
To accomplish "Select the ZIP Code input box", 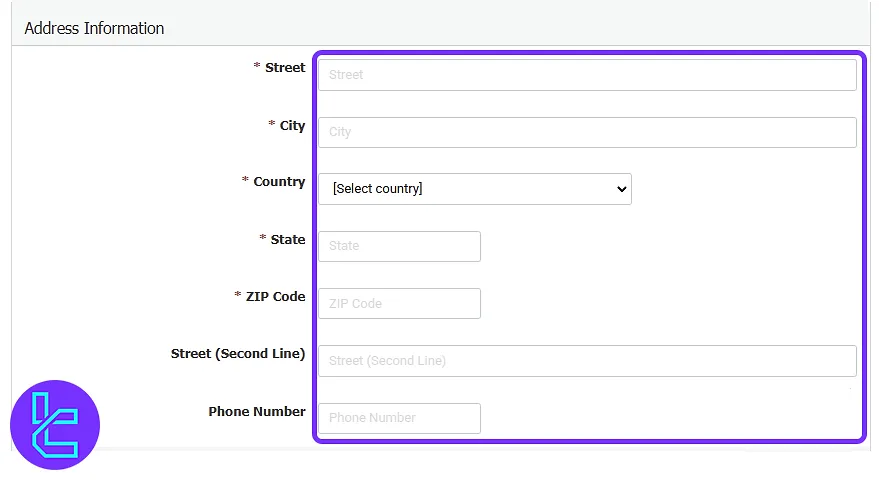I will click(x=399, y=303).
